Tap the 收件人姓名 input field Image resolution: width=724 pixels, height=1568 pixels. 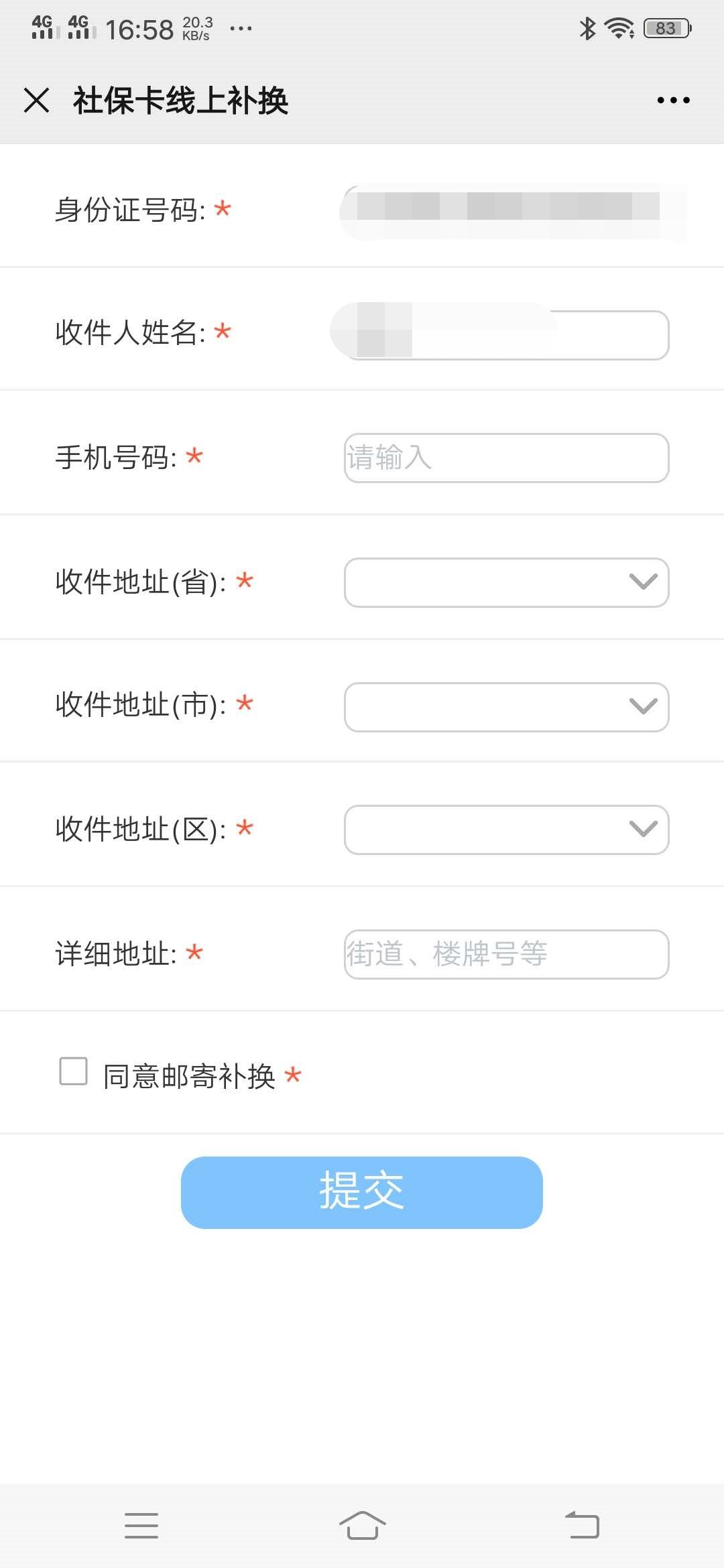coord(507,334)
